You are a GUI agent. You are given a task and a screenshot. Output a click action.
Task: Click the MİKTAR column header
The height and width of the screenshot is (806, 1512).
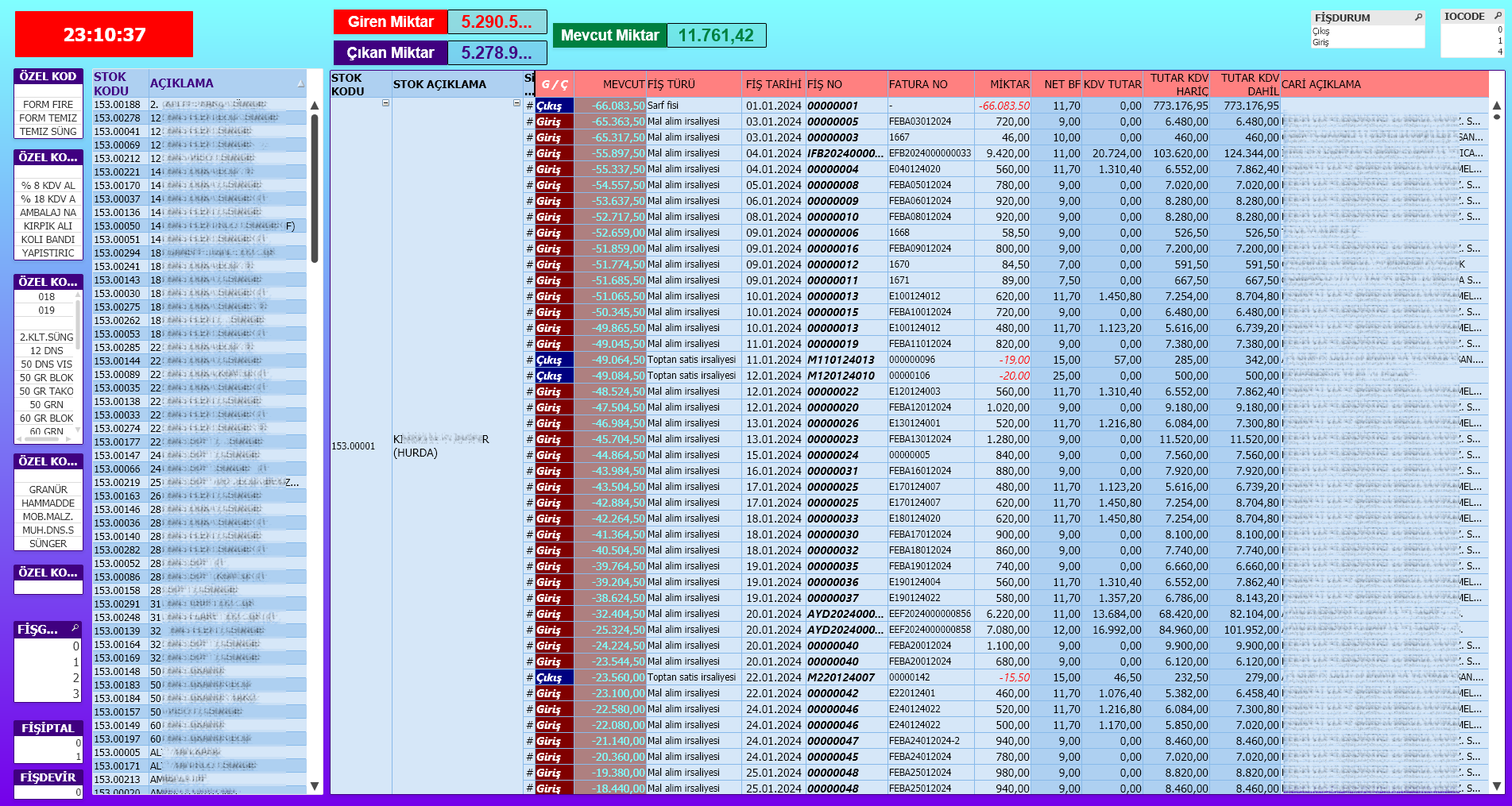(1009, 84)
